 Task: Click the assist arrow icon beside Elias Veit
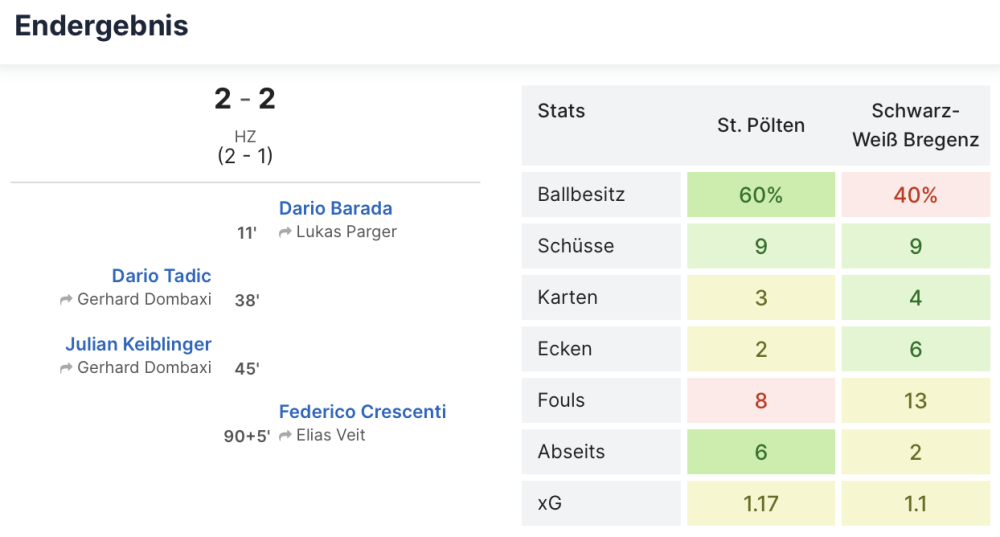point(285,435)
